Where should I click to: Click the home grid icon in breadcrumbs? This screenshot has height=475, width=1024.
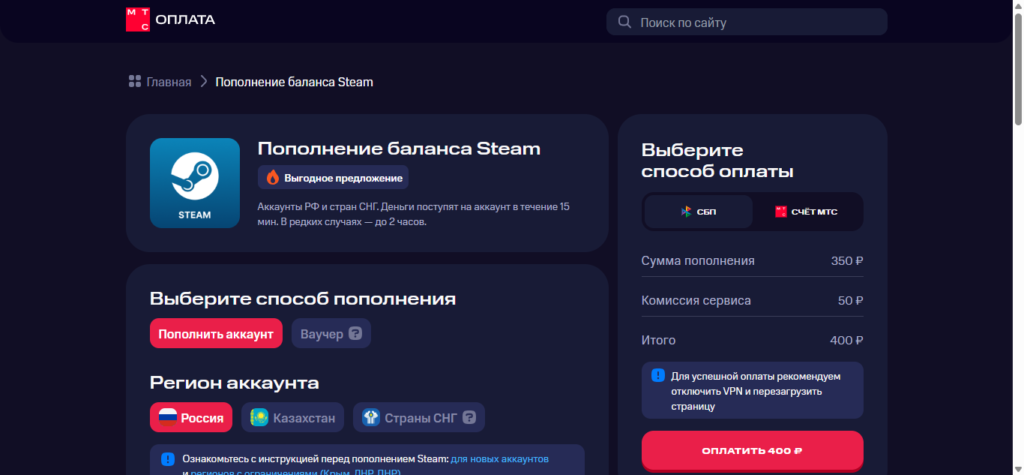pos(135,81)
